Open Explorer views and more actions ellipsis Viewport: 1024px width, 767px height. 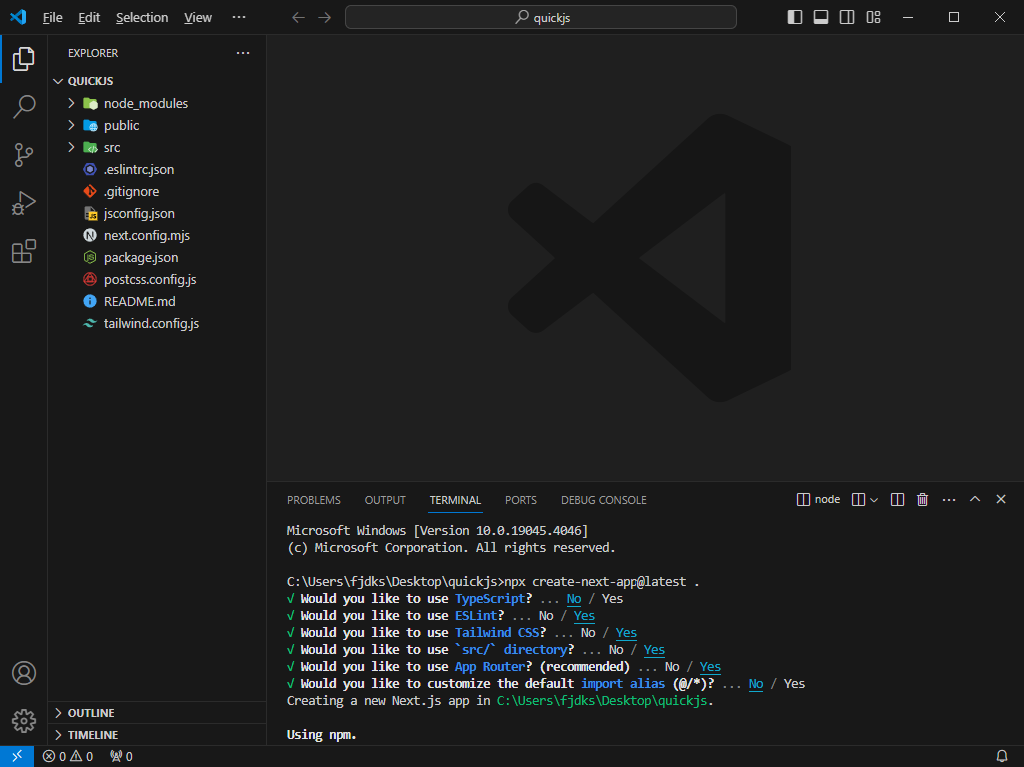(243, 53)
